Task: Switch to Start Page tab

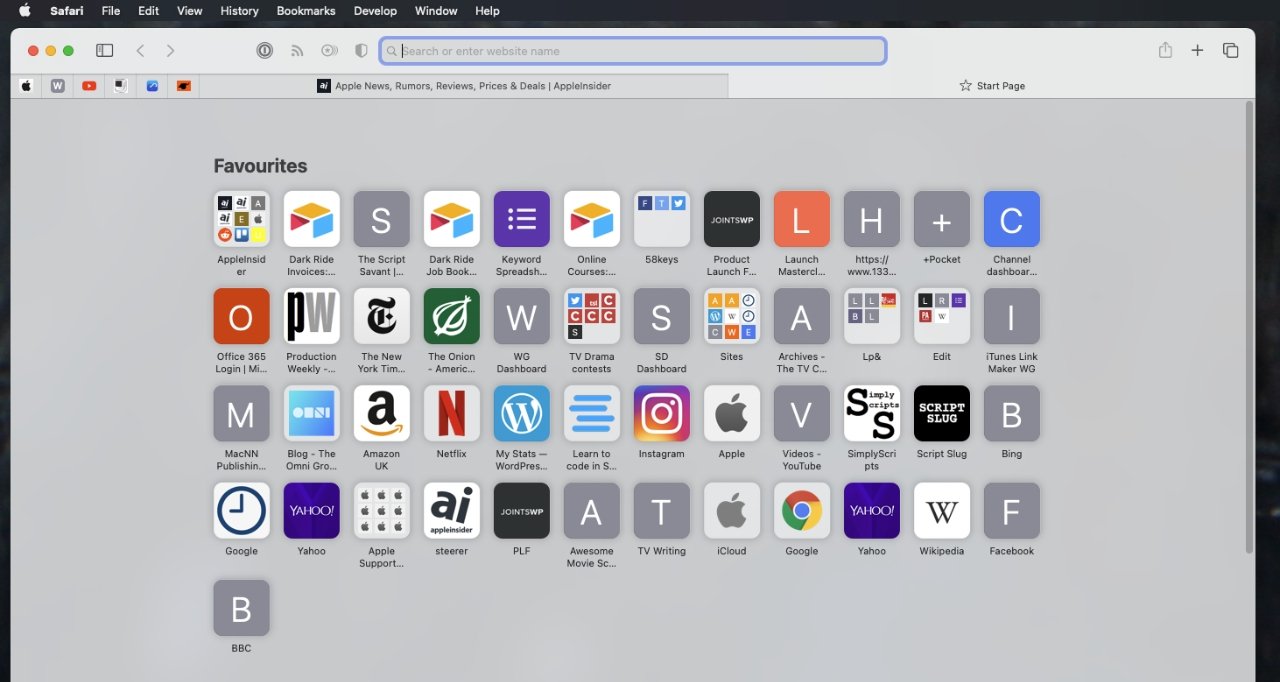Action: (x=992, y=86)
